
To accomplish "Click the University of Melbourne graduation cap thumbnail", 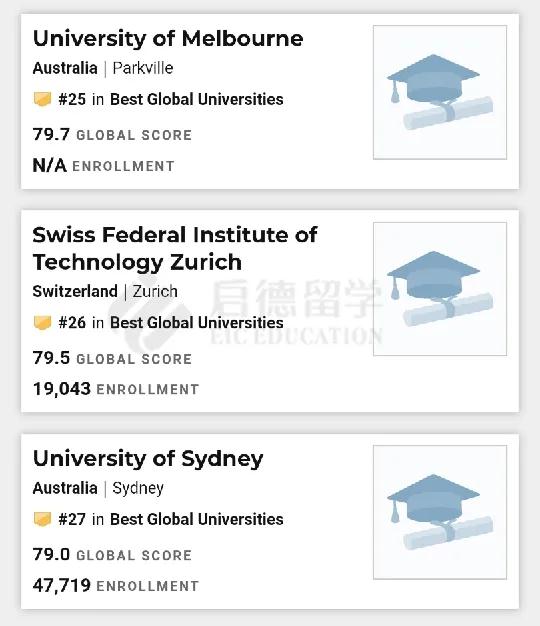I will [x=440, y=92].
